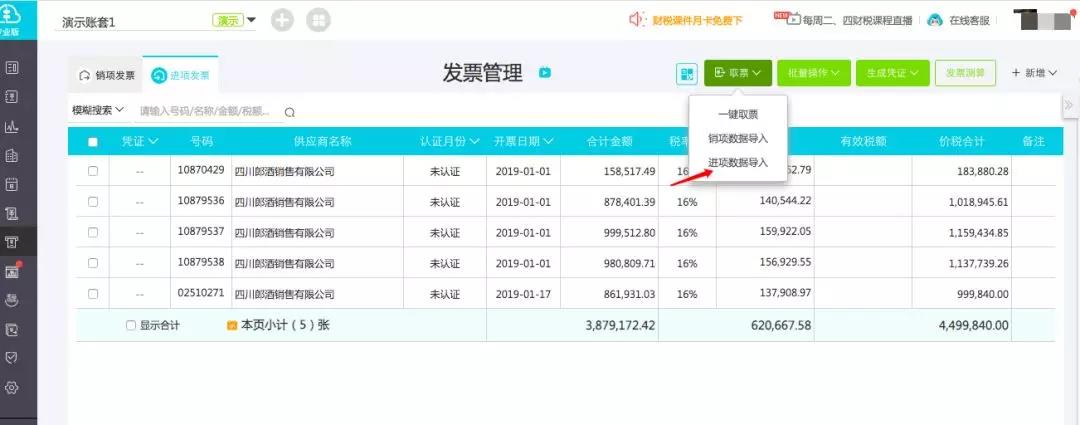Click the speaker announcement icon
This screenshot has height=425, width=1080.
point(637,20)
